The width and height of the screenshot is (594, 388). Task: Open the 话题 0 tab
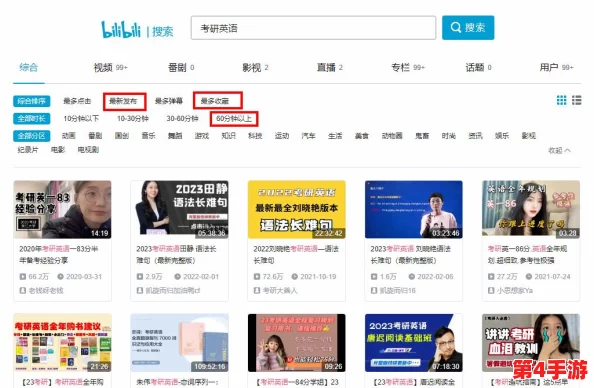pyautogui.click(x=478, y=67)
